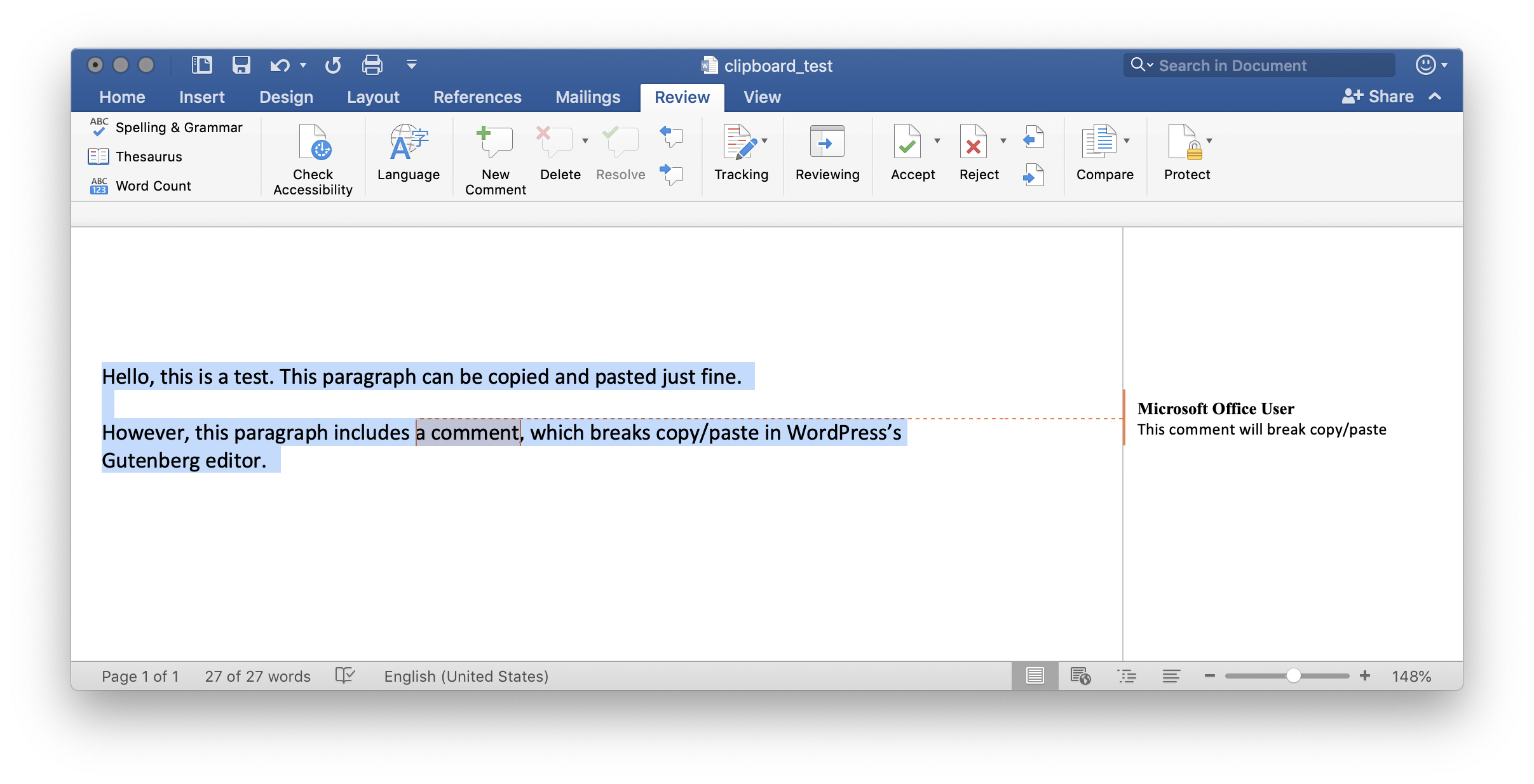Click the Spelling & Grammar icon

[x=99, y=127]
